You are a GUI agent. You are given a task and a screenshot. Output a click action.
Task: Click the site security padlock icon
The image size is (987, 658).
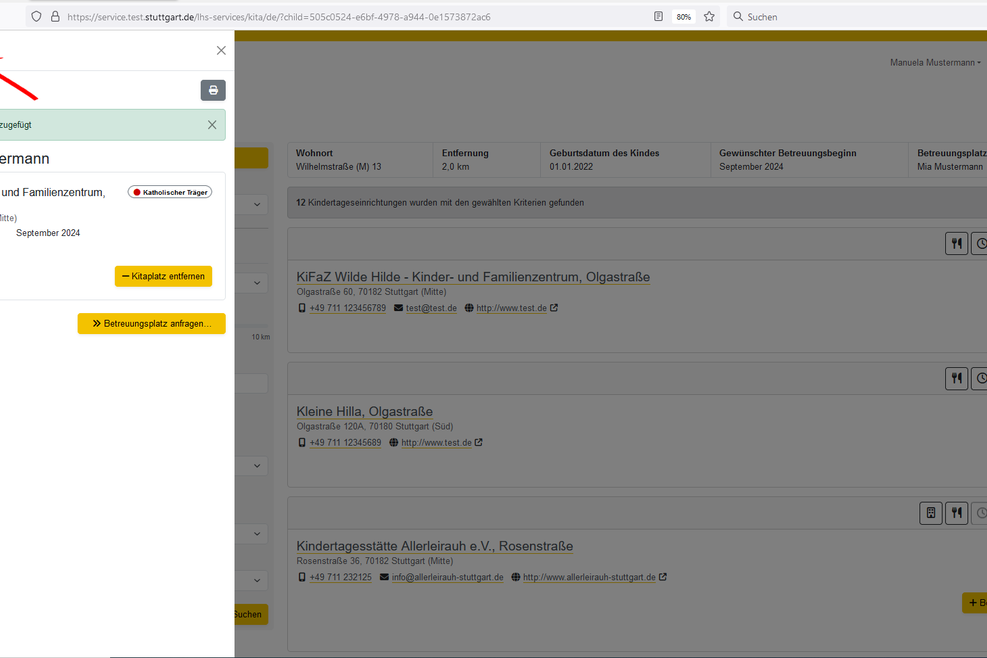click(x=55, y=17)
